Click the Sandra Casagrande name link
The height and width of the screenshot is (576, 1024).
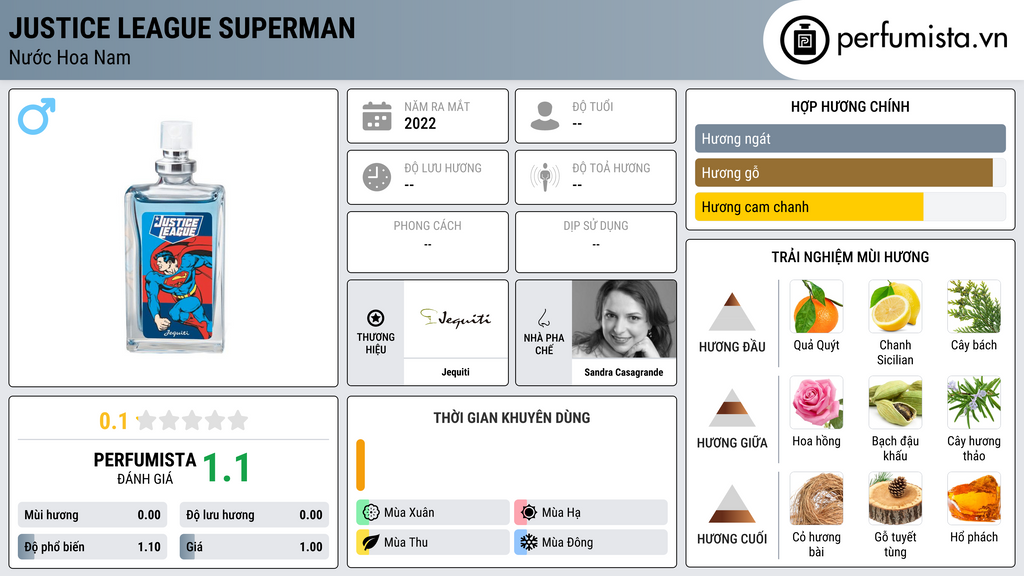624,372
